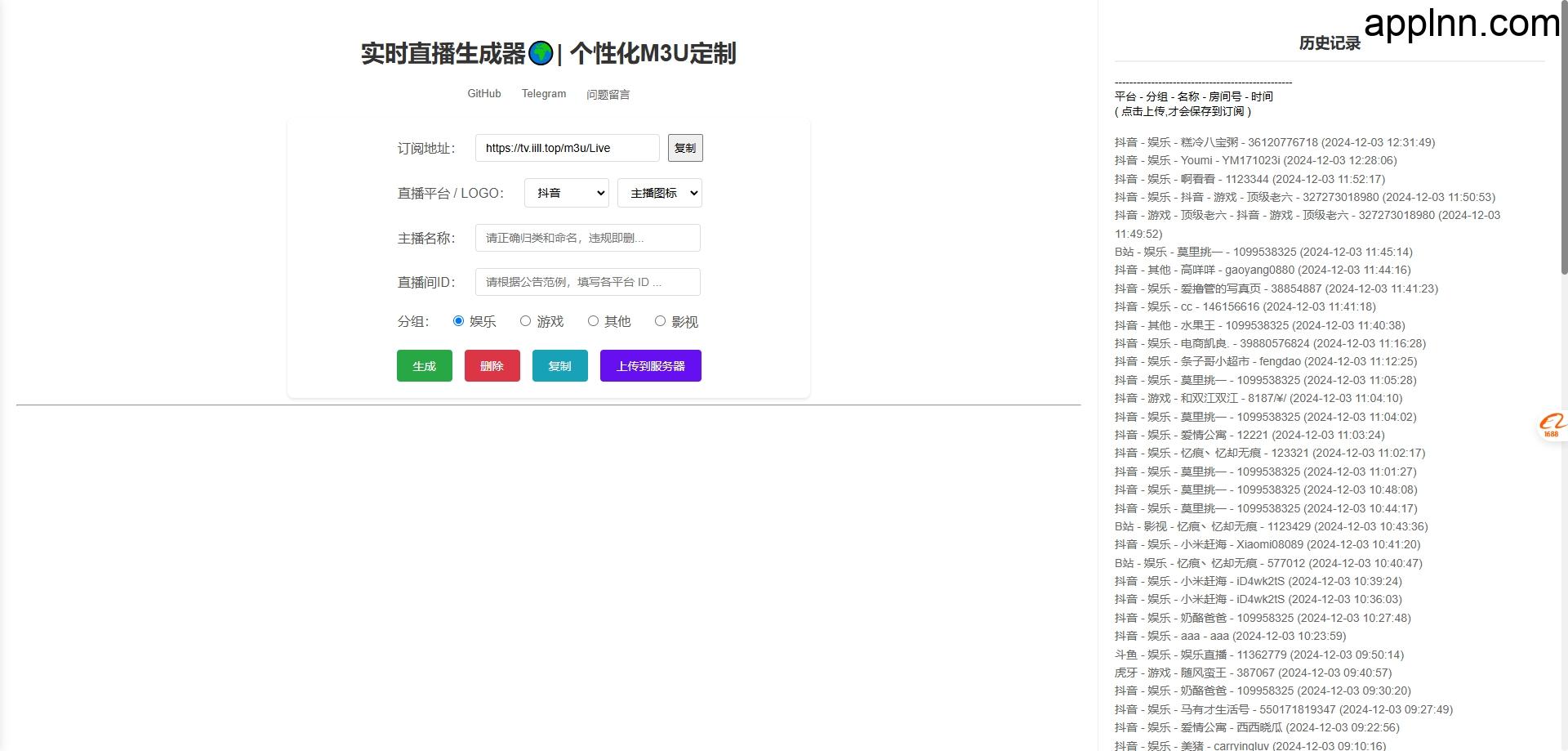Select the 娱乐 group radio button

coord(458,321)
